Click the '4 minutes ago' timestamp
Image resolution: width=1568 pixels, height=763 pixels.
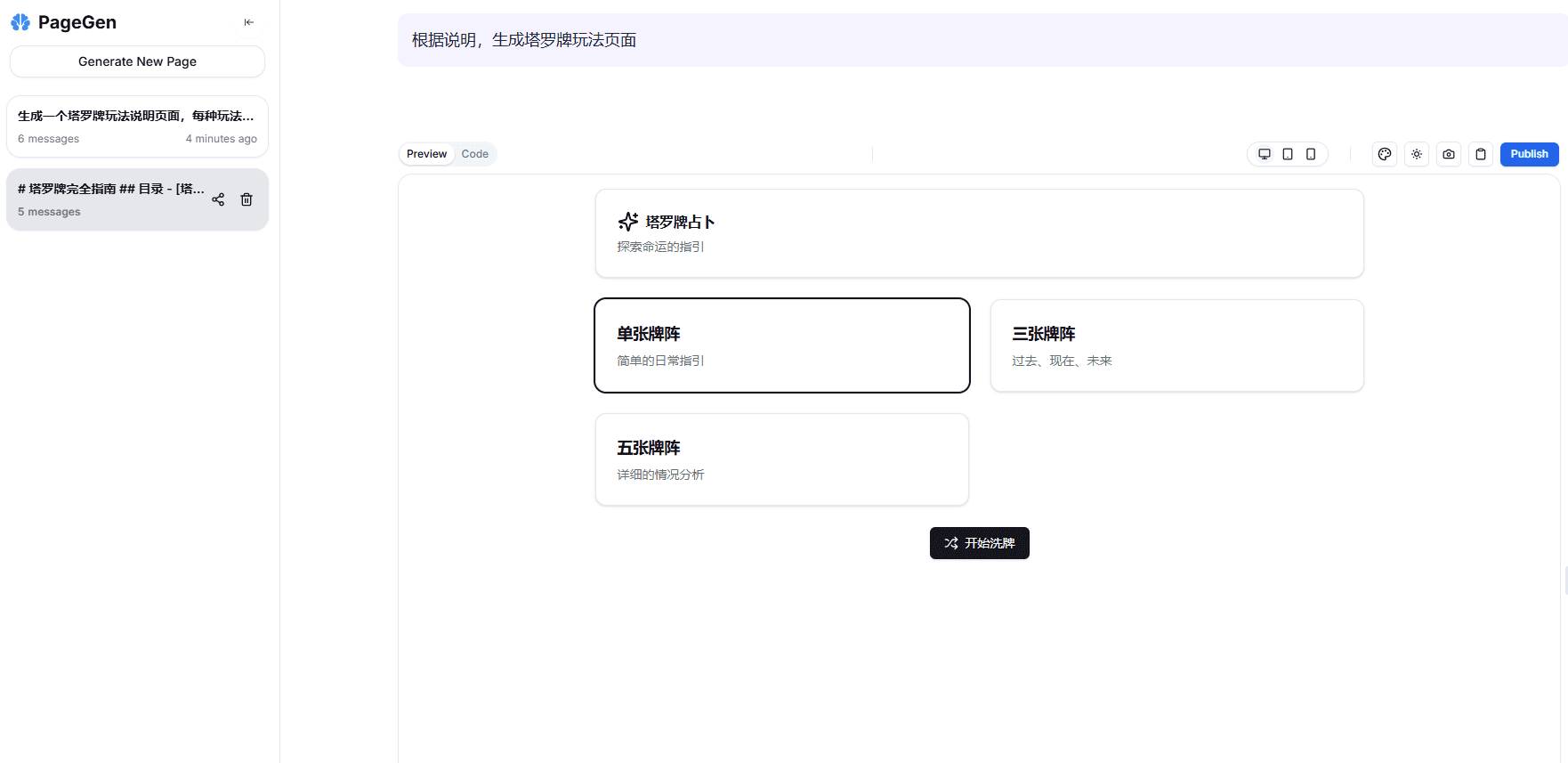coord(221,139)
